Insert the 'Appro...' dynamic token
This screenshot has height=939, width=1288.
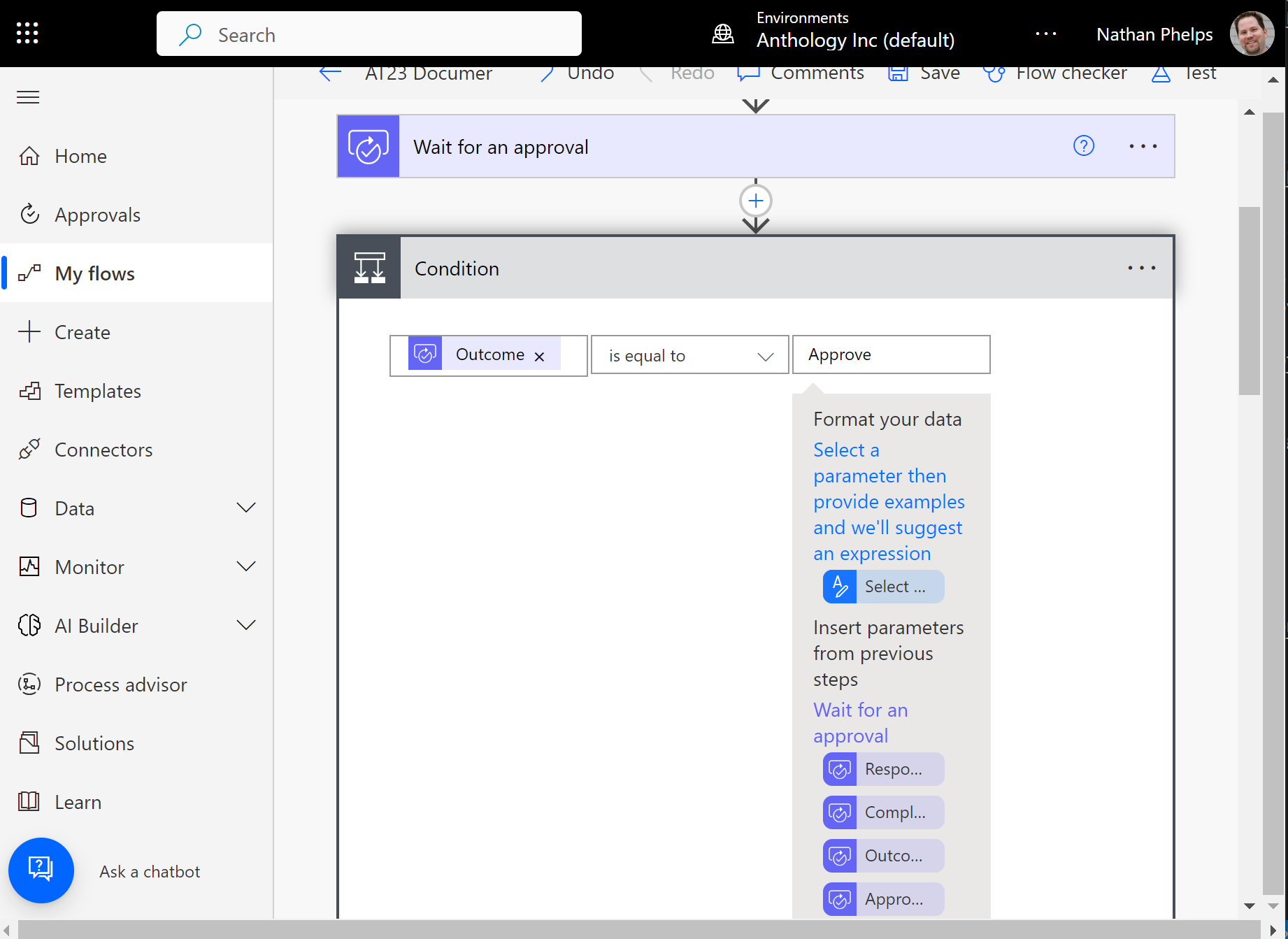point(884,899)
